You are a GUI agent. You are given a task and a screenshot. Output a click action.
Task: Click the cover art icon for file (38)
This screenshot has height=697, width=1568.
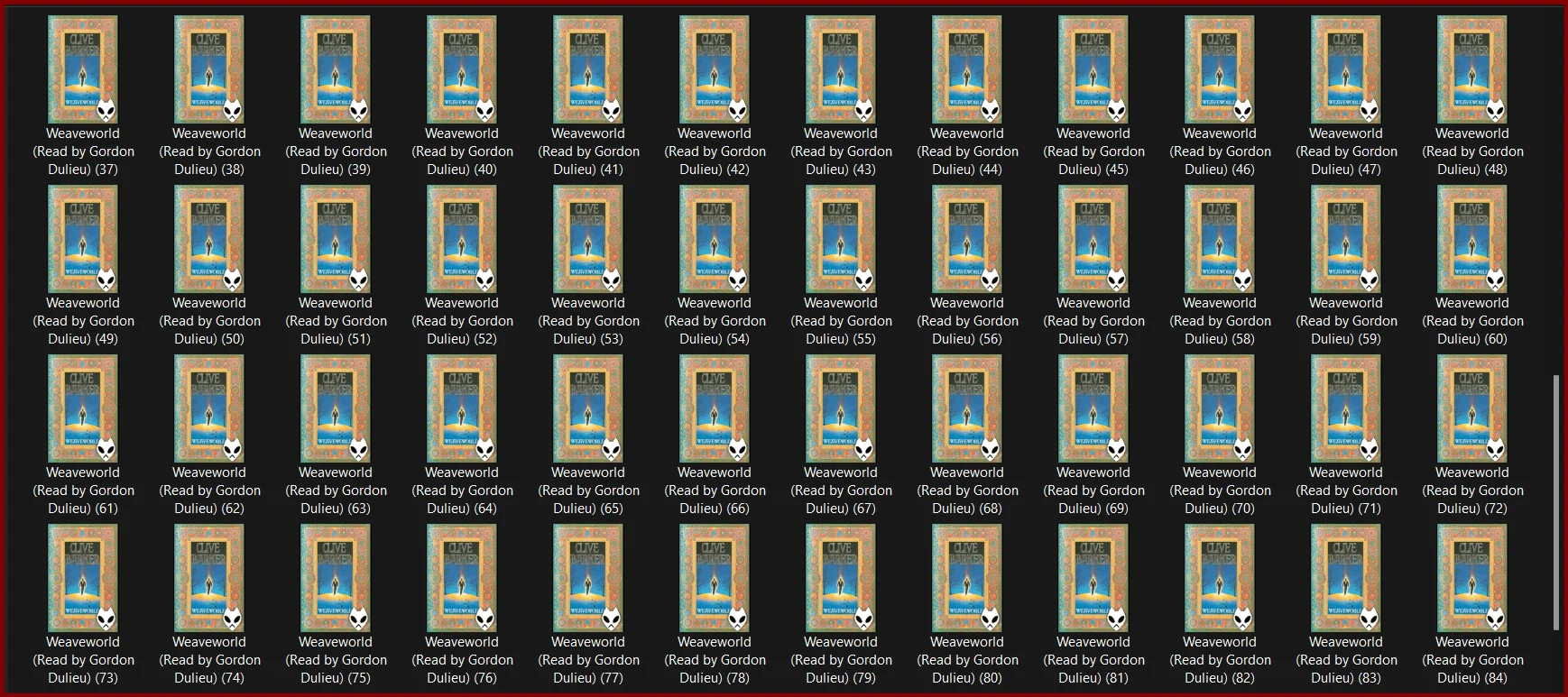point(209,69)
